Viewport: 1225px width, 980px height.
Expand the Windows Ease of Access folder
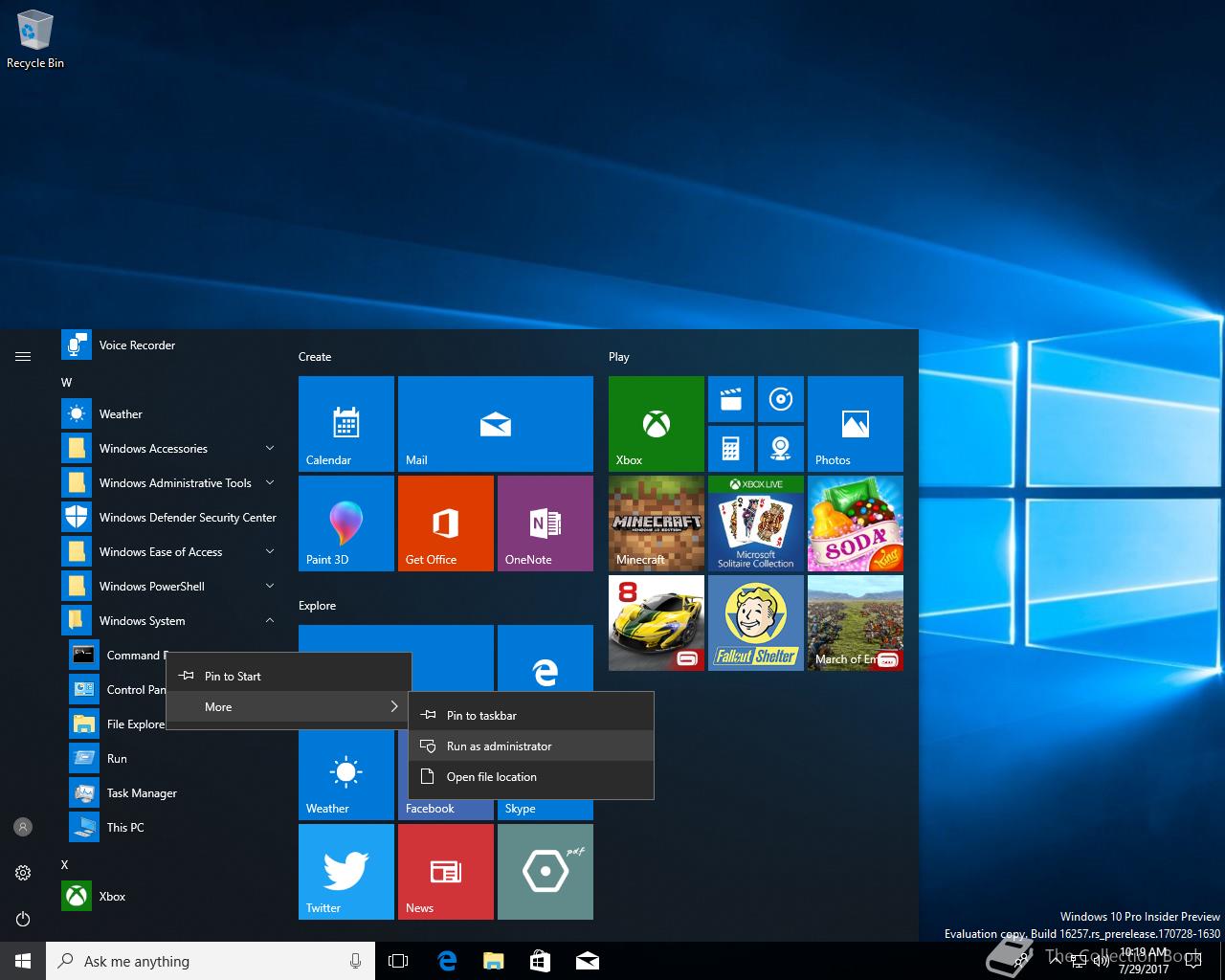click(169, 552)
